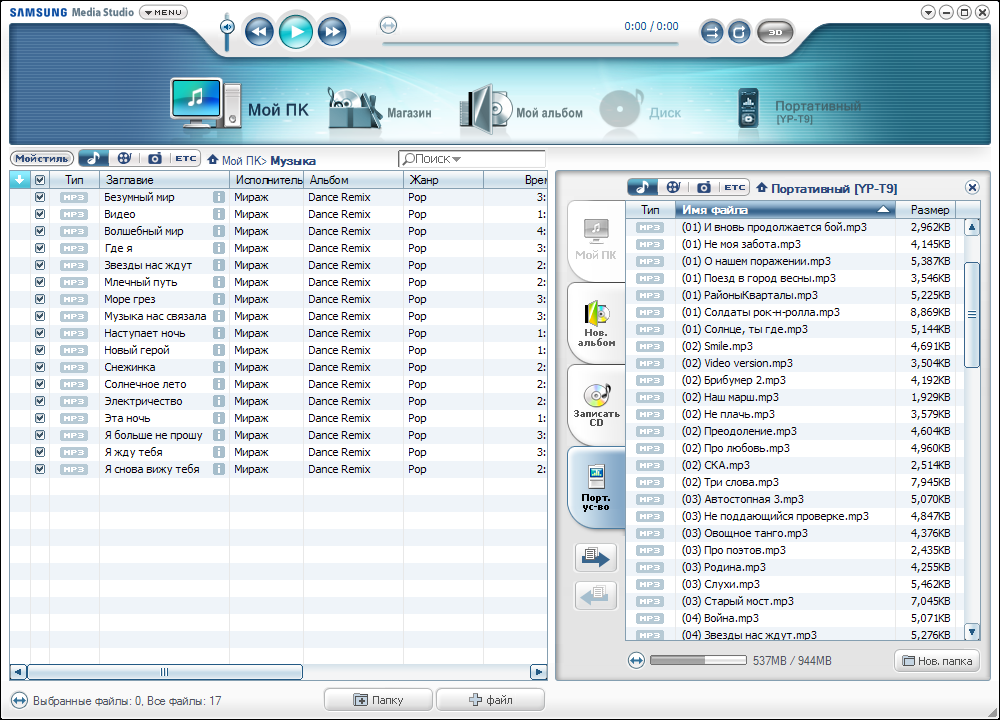
Task: Open the Магазин store section
Action: 380,109
